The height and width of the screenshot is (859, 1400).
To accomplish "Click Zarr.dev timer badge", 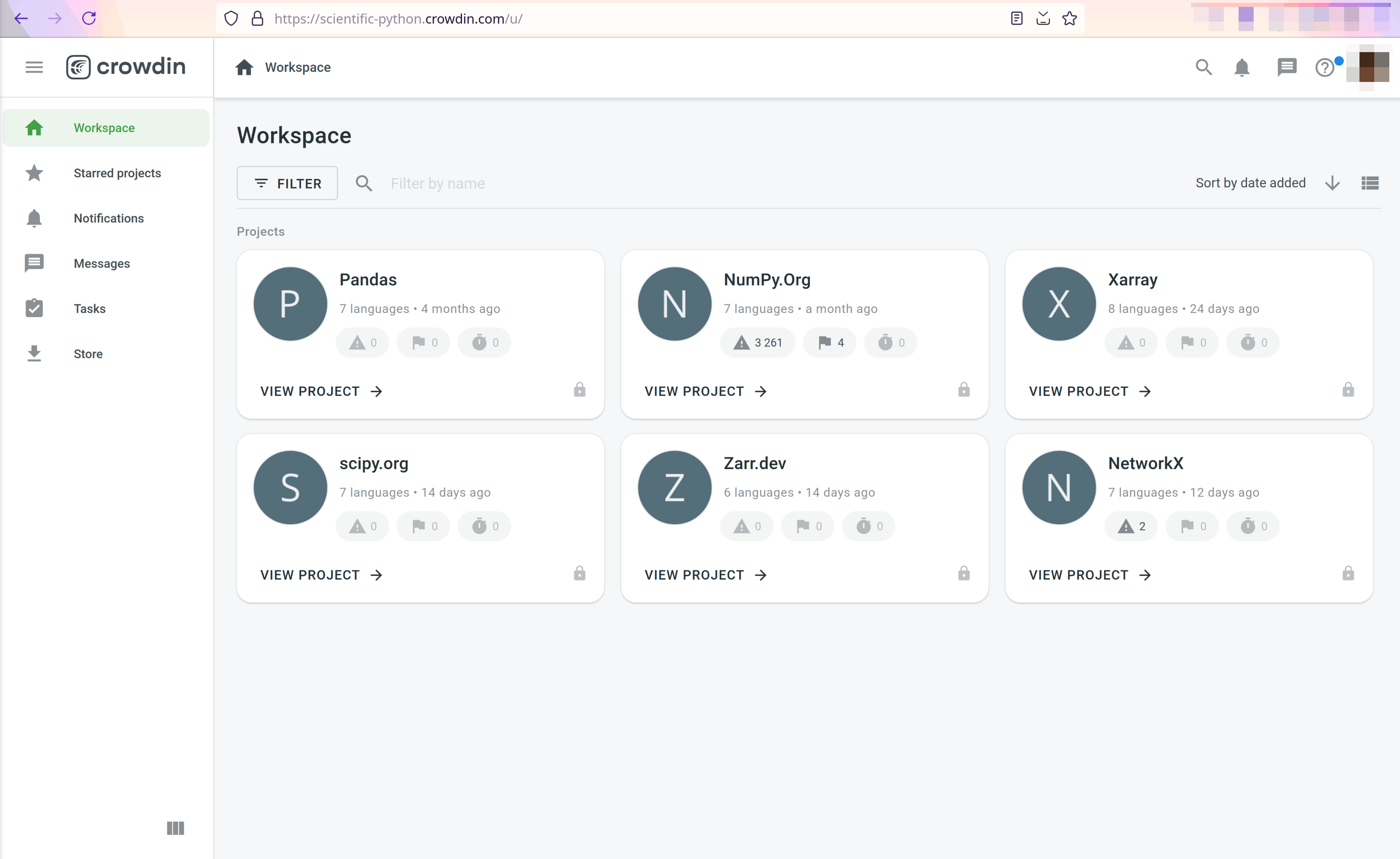I will (869, 526).
